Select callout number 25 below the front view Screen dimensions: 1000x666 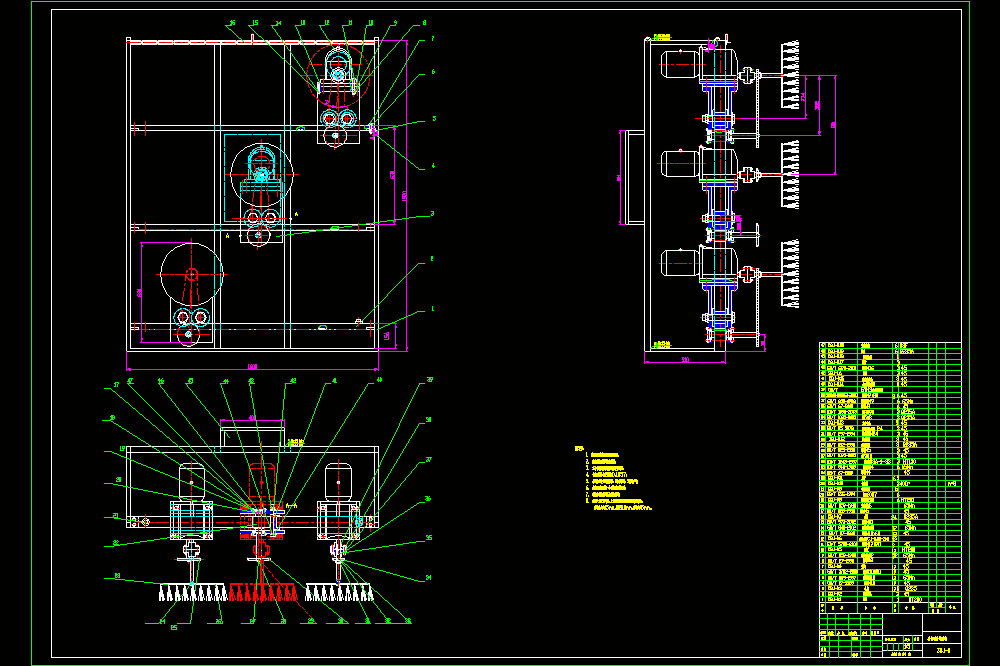[173, 627]
